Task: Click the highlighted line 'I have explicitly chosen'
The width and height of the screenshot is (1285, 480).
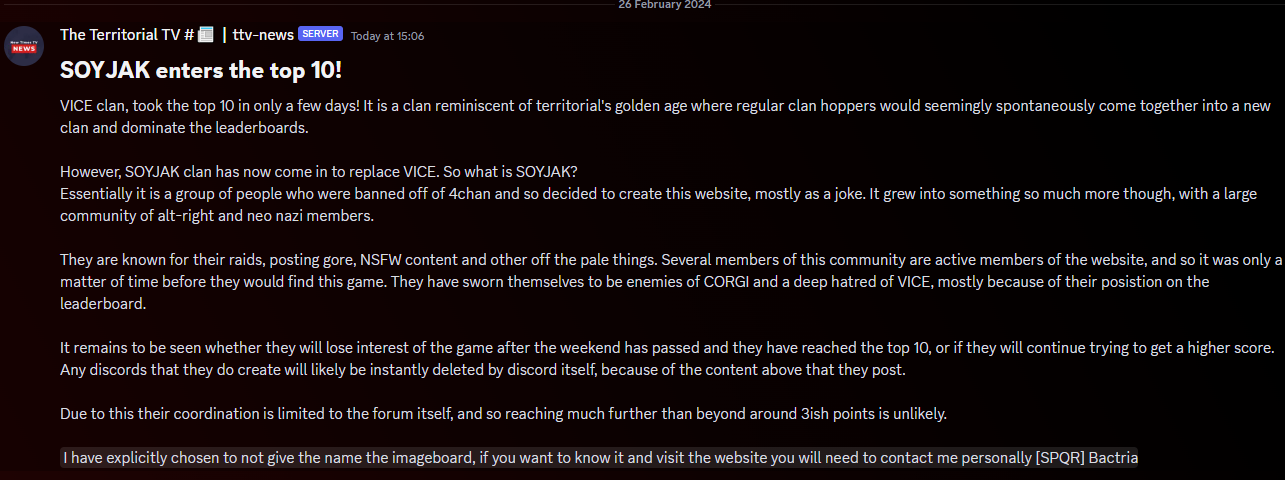Action: [500, 458]
